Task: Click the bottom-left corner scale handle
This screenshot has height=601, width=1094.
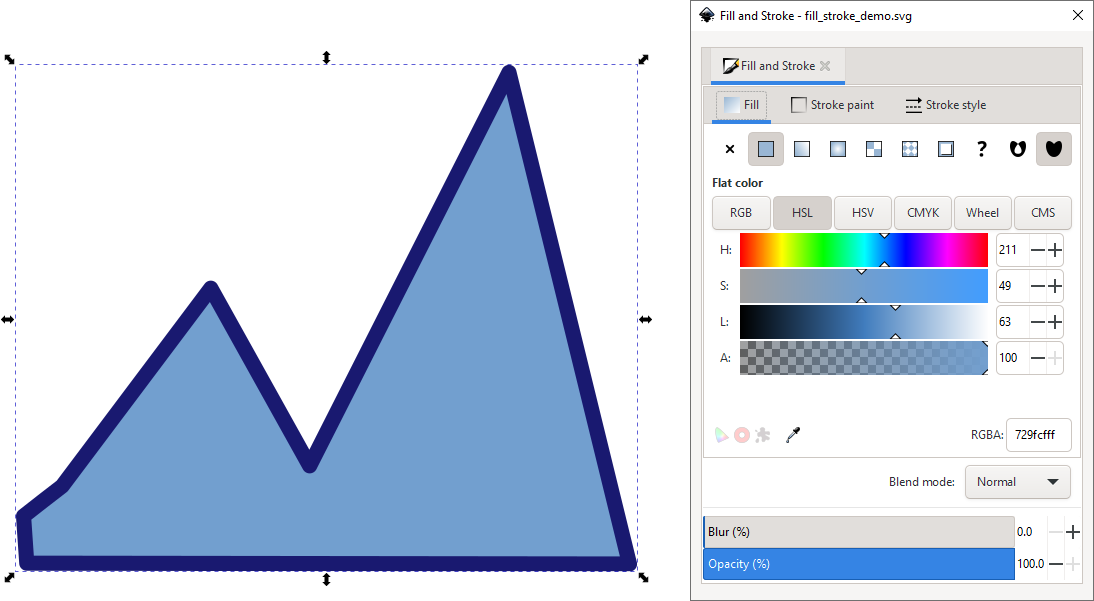Action: tap(9, 577)
